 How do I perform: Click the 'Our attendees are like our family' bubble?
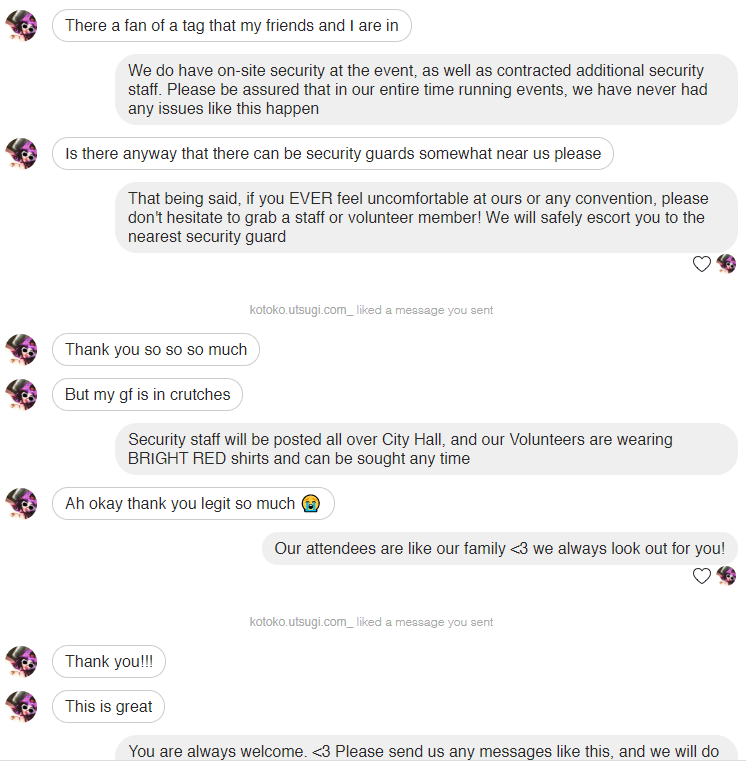tap(499, 548)
